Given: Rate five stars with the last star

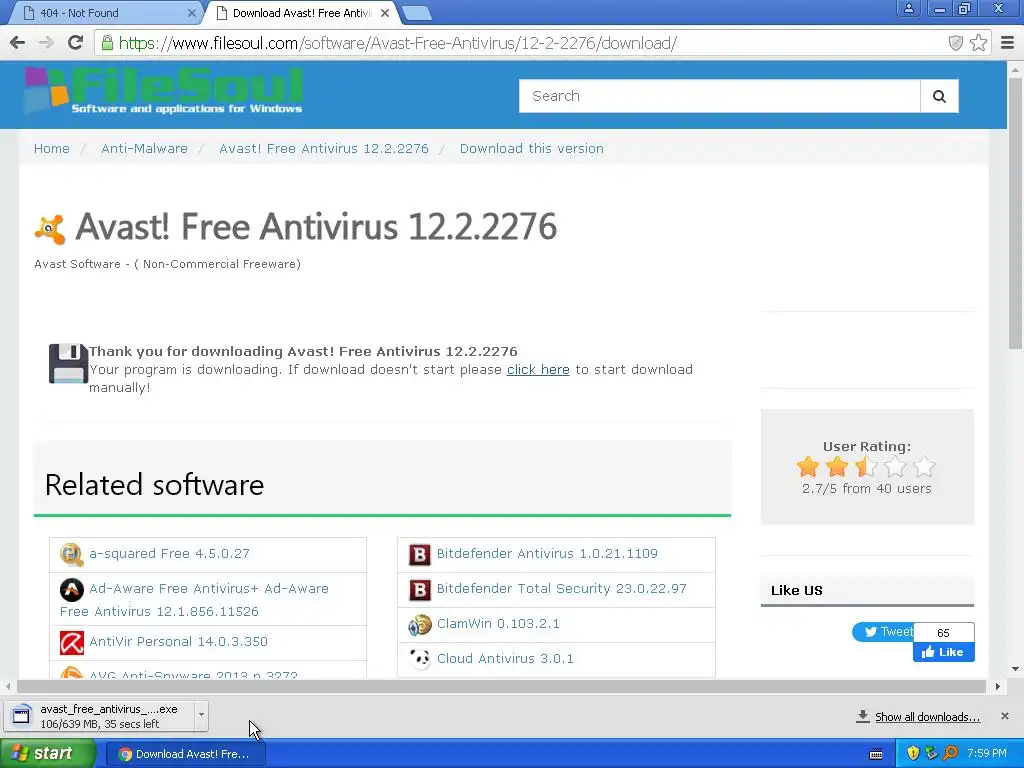Looking at the screenshot, I should pos(924,467).
